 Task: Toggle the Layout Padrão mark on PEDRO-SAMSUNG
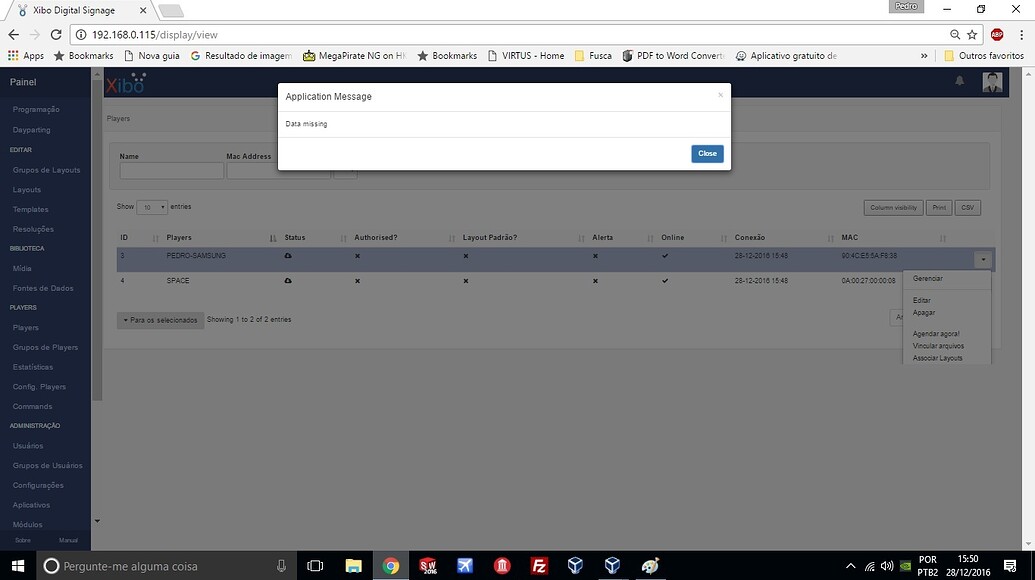point(464,256)
